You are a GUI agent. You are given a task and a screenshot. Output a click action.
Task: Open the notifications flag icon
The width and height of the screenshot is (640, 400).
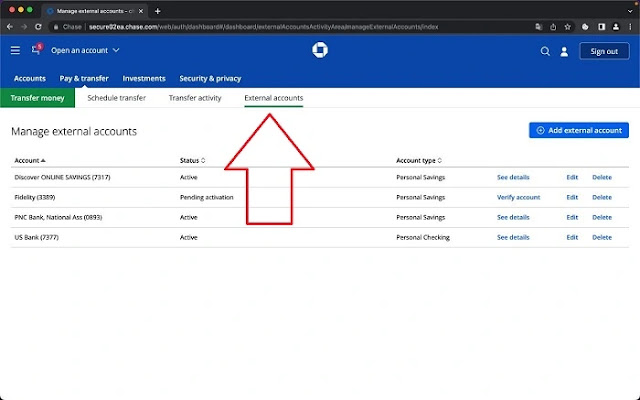point(36,49)
